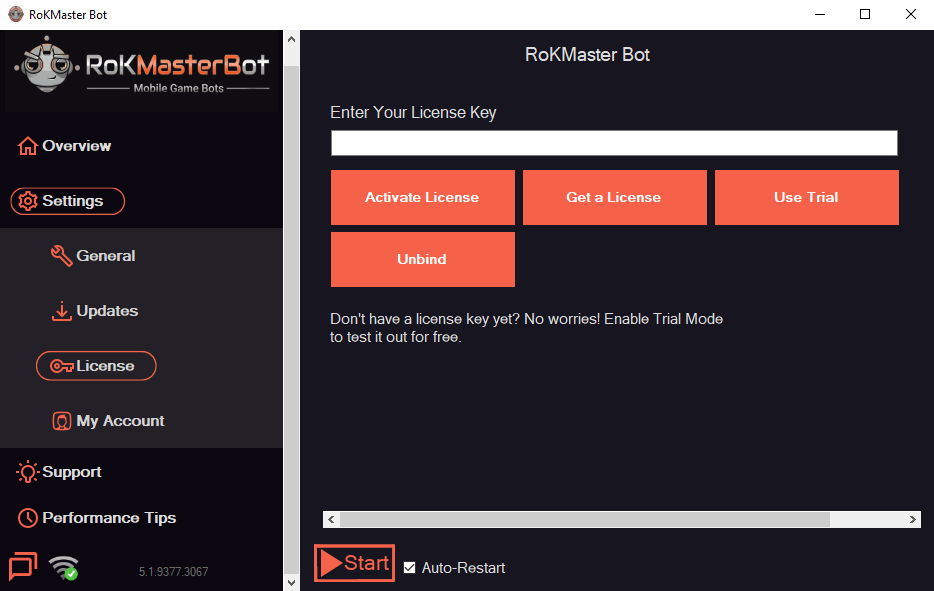Click the horizontal scrollbar left arrow
The width and height of the screenshot is (934, 591).
point(331,520)
